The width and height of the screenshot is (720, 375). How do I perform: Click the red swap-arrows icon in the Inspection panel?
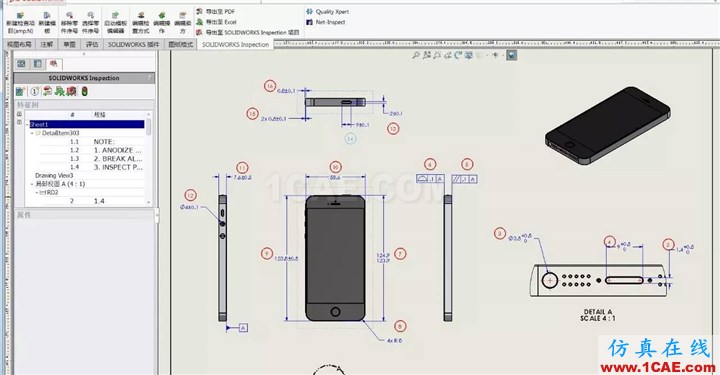(47, 91)
